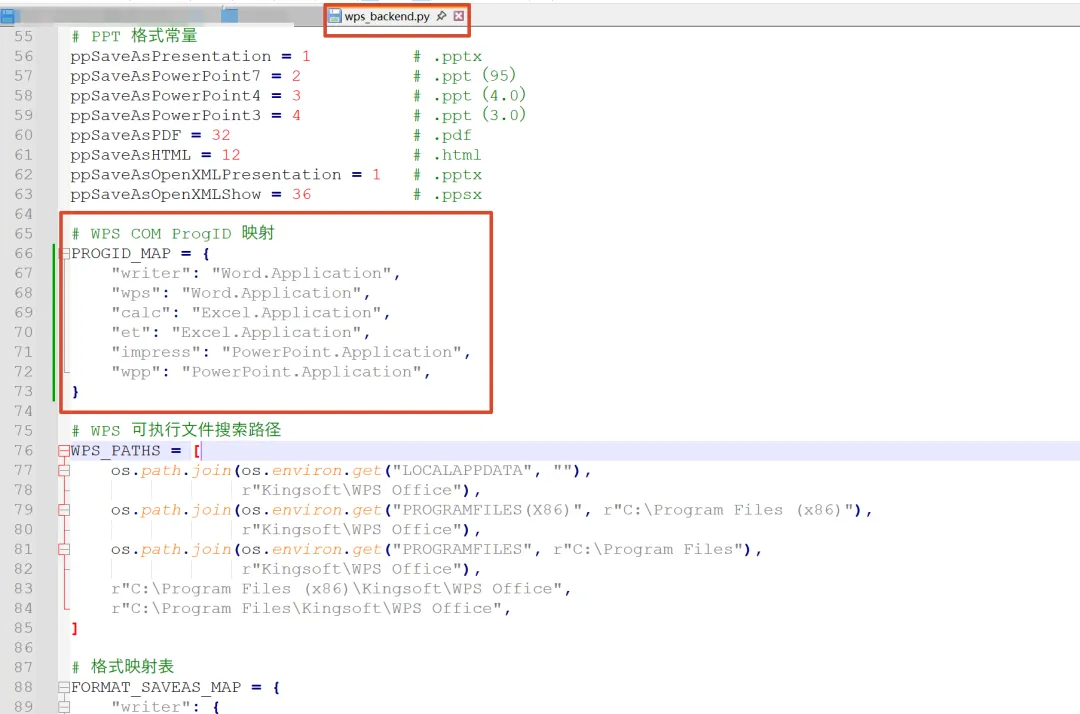The height and width of the screenshot is (714, 1080).
Task: Collapse the WPS_PATHS list fold marker
Action: (64, 451)
